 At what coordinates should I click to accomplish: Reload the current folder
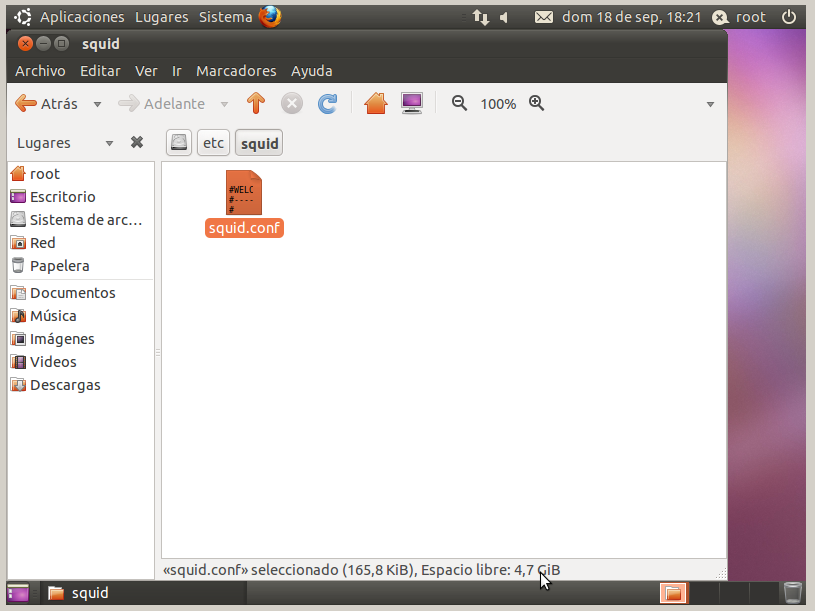click(327, 103)
